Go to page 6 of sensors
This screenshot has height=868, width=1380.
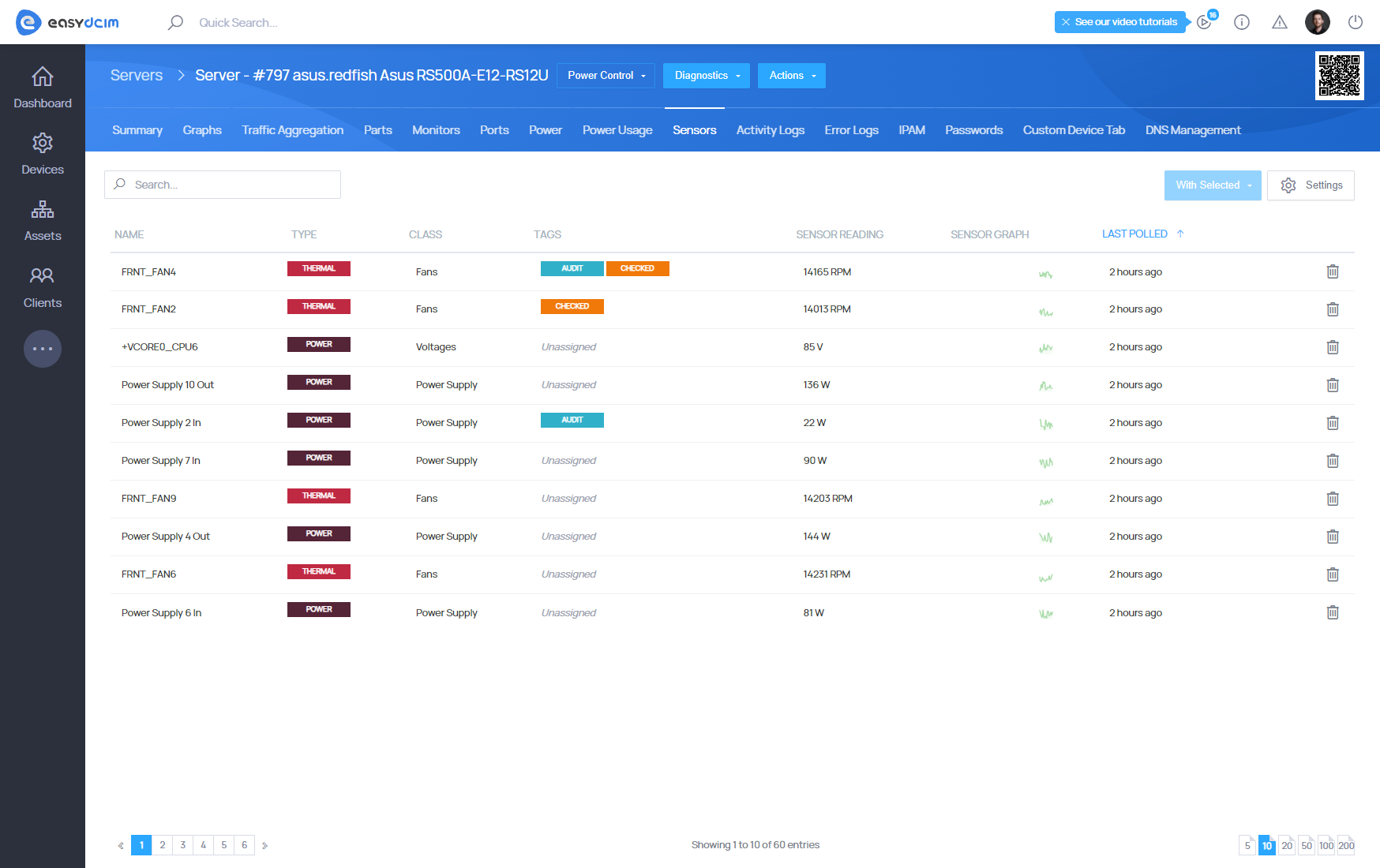[x=244, y=845]
